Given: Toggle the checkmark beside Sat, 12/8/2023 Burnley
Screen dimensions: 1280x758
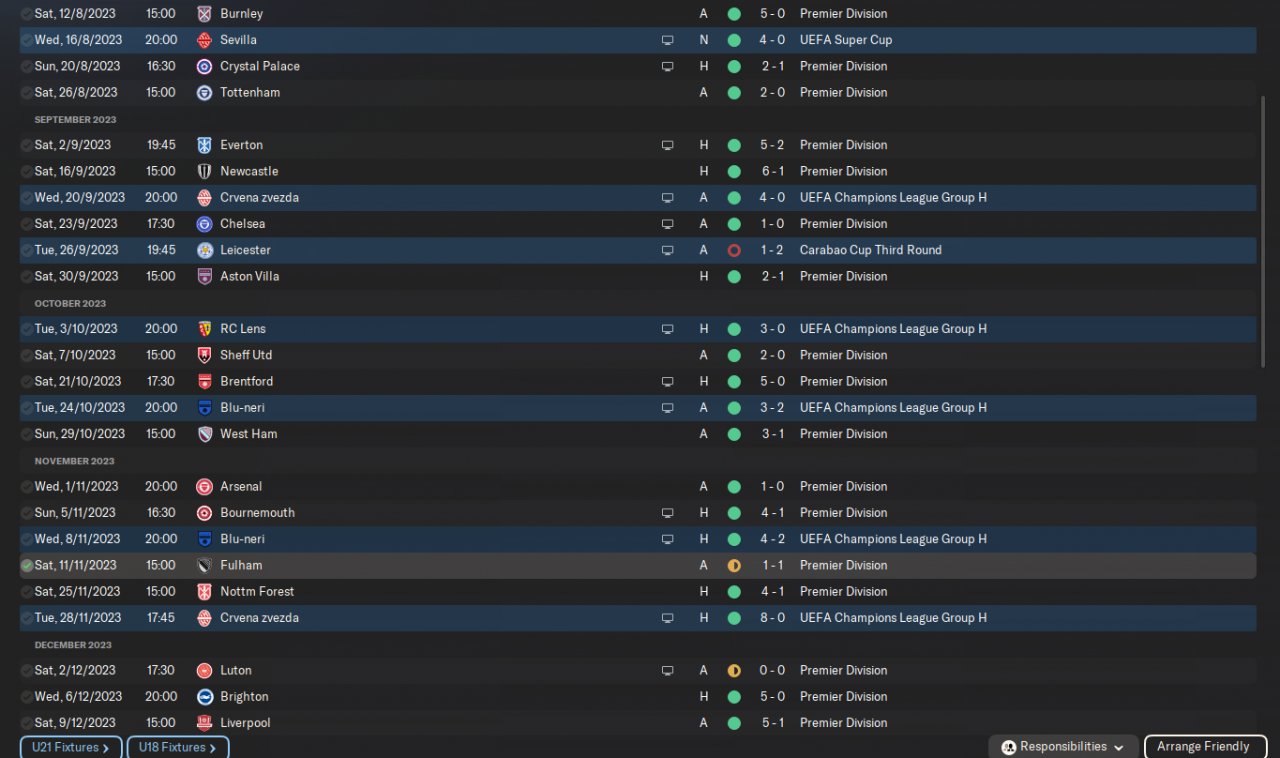Looking at the screenshot, I should 27,14.
